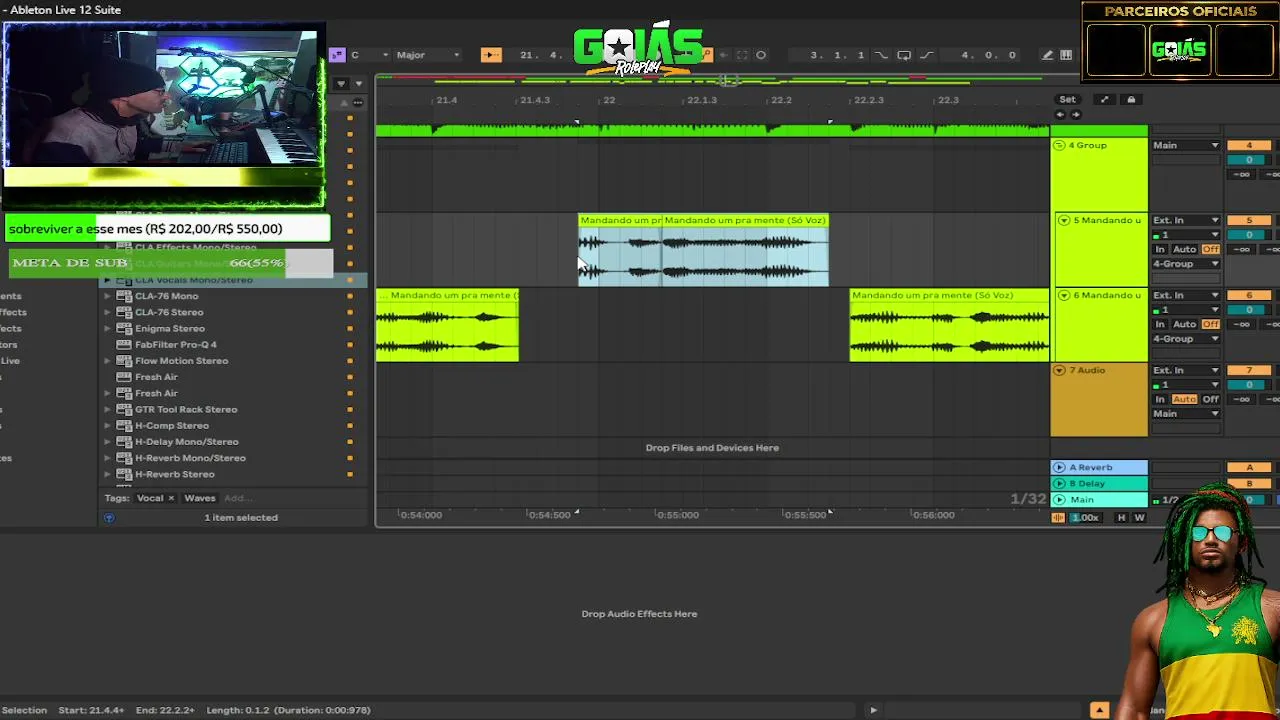Image resolution: width=1280 pixels, height=720 pixels.
Task: Toggle track 4 activator button
Action: pyautogui.click(x=1249, y=146)
